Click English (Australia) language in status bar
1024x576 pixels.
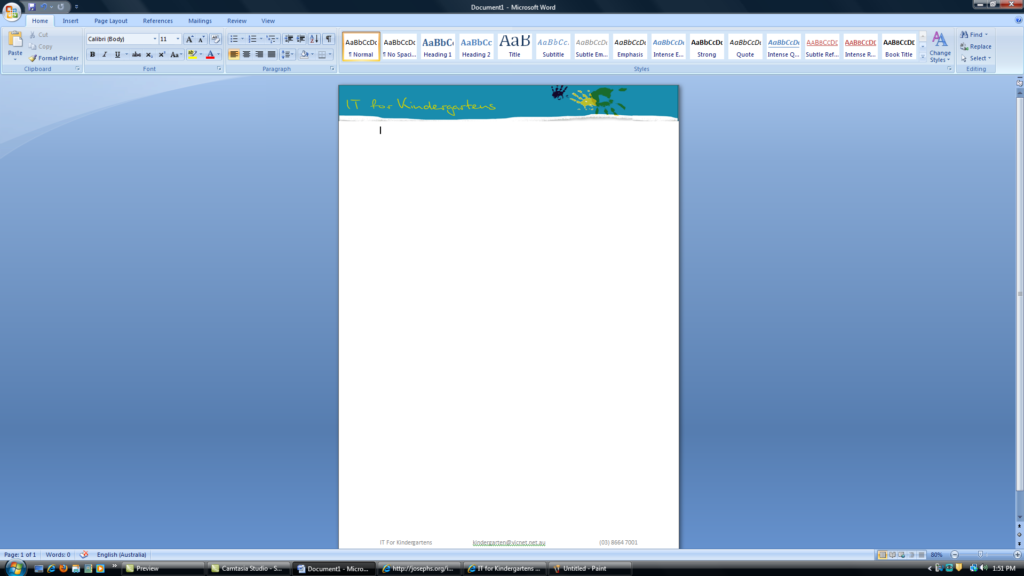tap(121, 554)
